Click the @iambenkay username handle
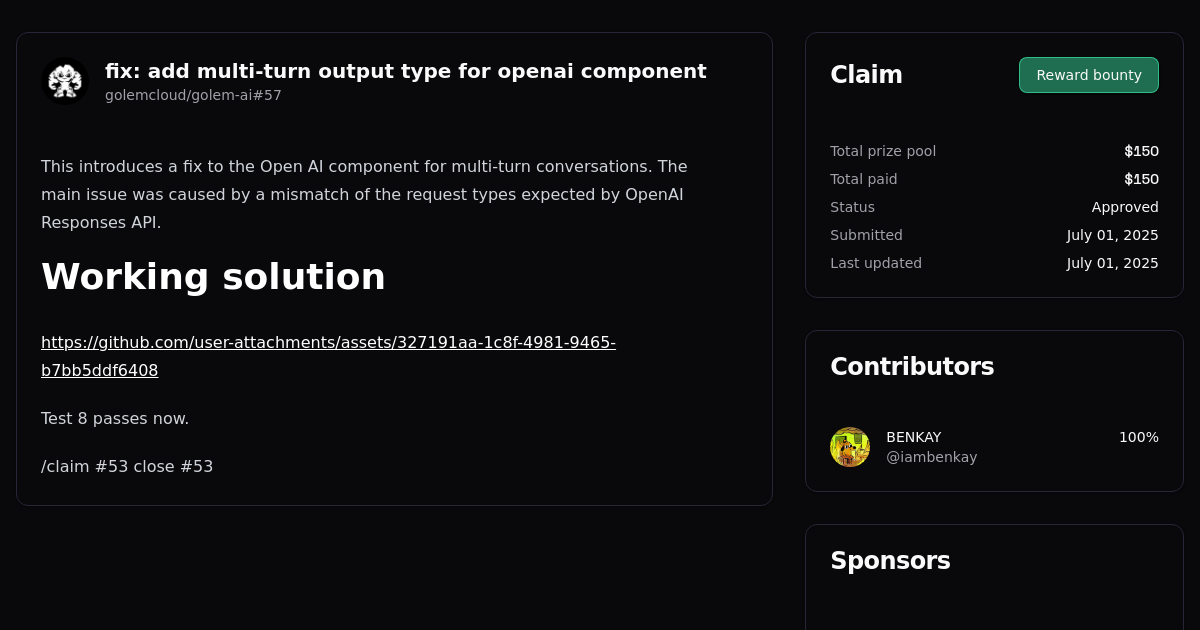1200x630 pixels. click(x=931, y=456)
